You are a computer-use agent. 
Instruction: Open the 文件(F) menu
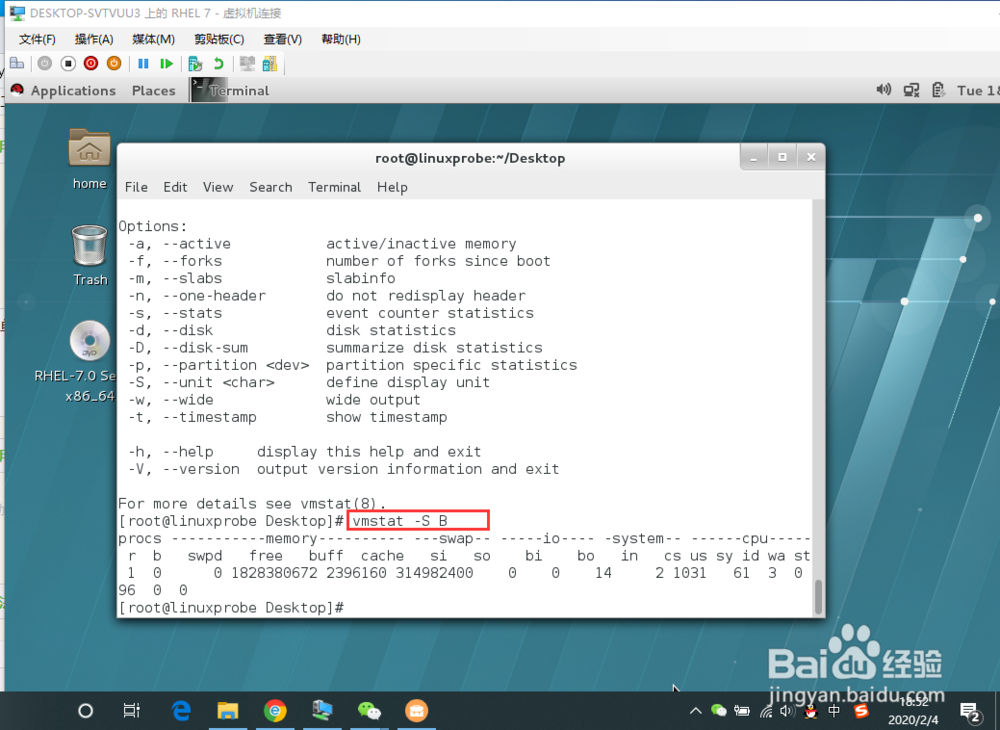pos(37,40)
